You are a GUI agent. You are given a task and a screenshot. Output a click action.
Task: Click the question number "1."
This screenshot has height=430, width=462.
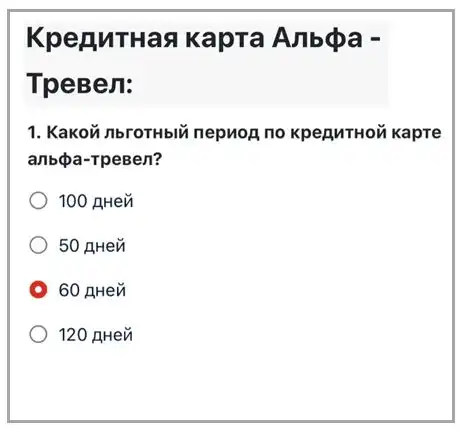(34, 133)
